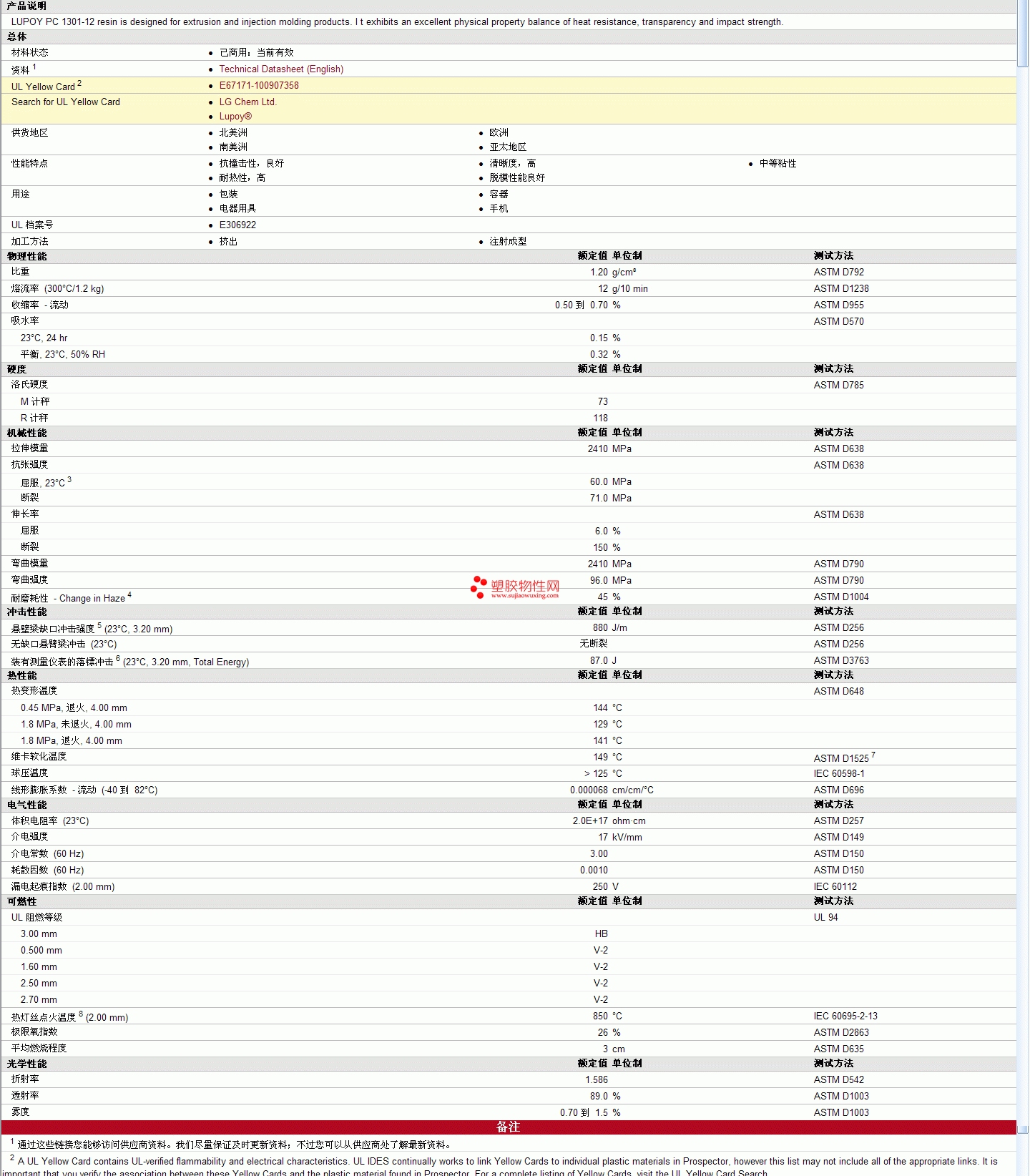Click the ASTM D696 test method
This screenshot has height=1176, width=1030.
click(838, 790)
